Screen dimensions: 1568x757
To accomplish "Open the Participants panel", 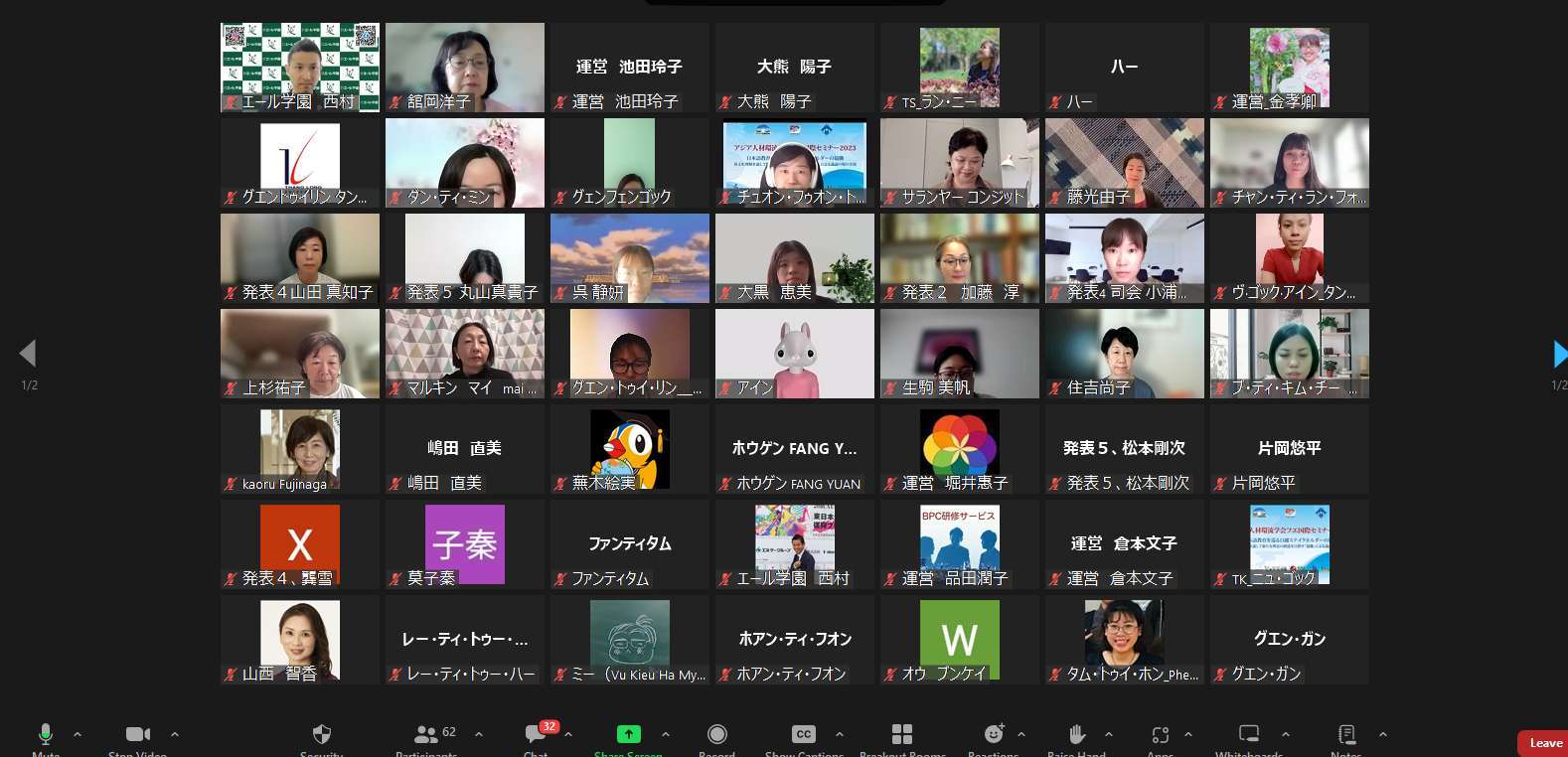I will coord(427,734).
